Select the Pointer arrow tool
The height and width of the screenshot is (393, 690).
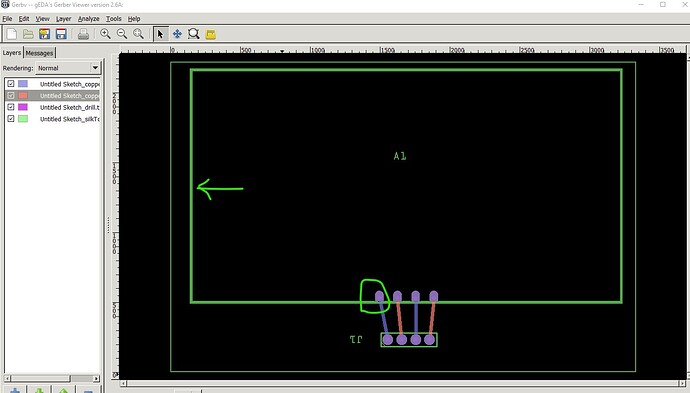160,34
